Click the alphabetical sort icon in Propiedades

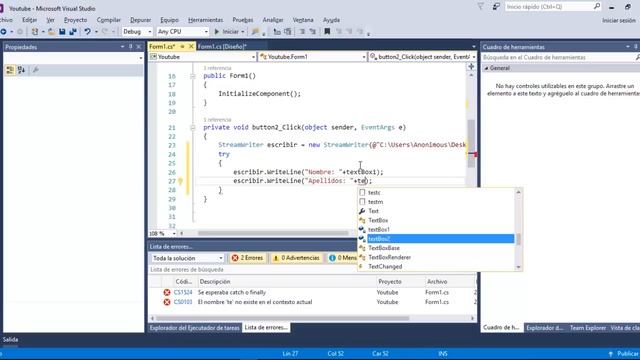[x=21, y=70]
